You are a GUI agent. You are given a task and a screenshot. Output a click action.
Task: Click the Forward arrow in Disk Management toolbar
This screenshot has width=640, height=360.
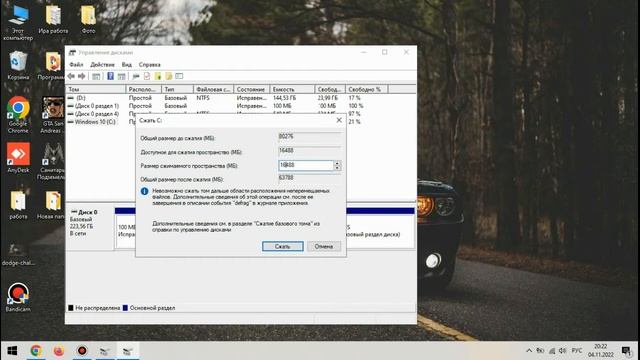(82, 76)
